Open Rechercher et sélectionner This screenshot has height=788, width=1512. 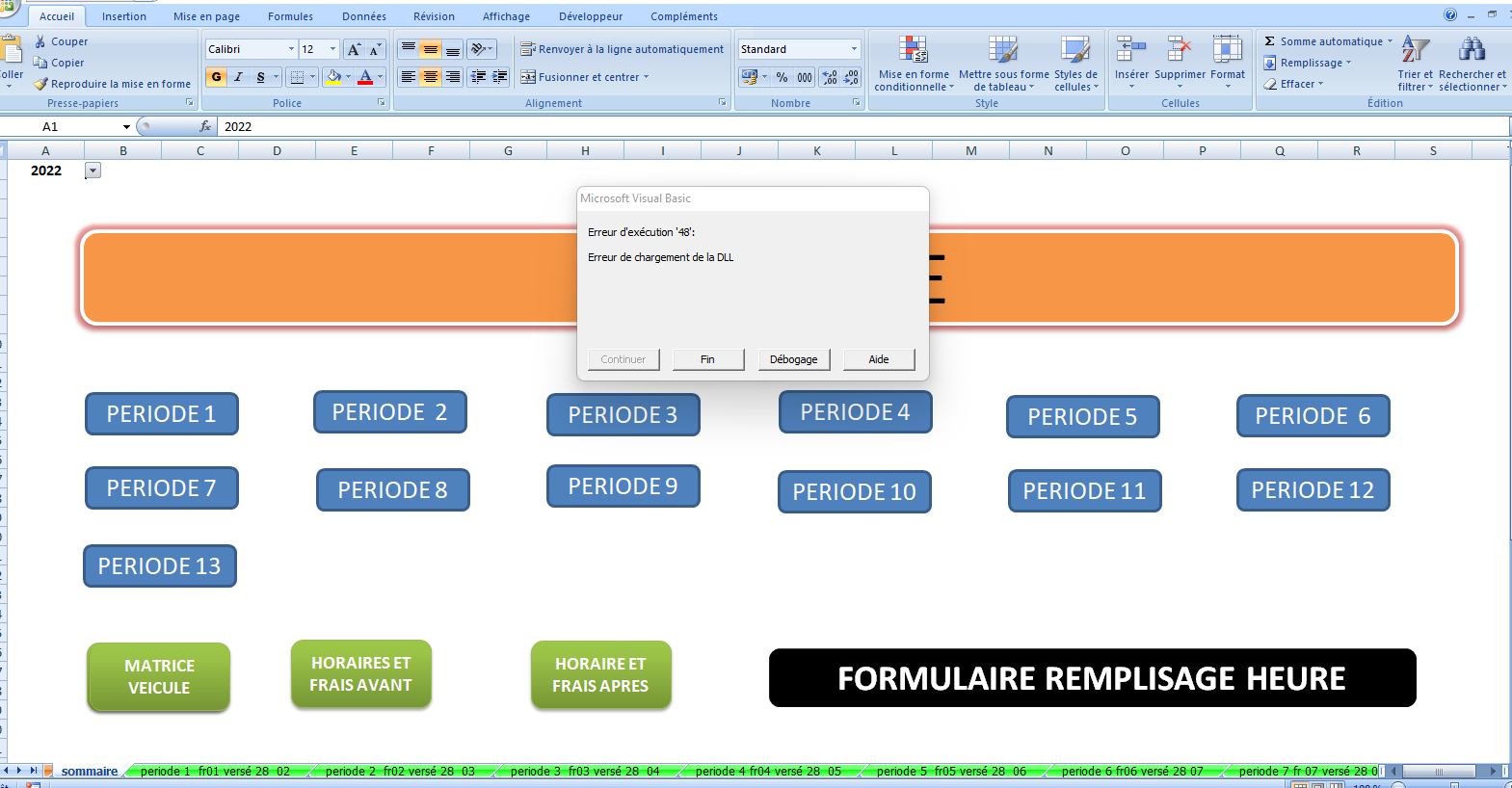click(1472, 64)
